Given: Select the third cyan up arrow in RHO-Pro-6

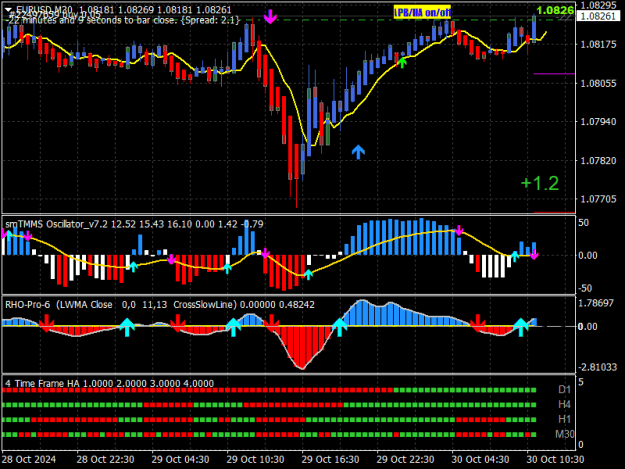Looking at the screenshot, I should [x=340, y=327].
